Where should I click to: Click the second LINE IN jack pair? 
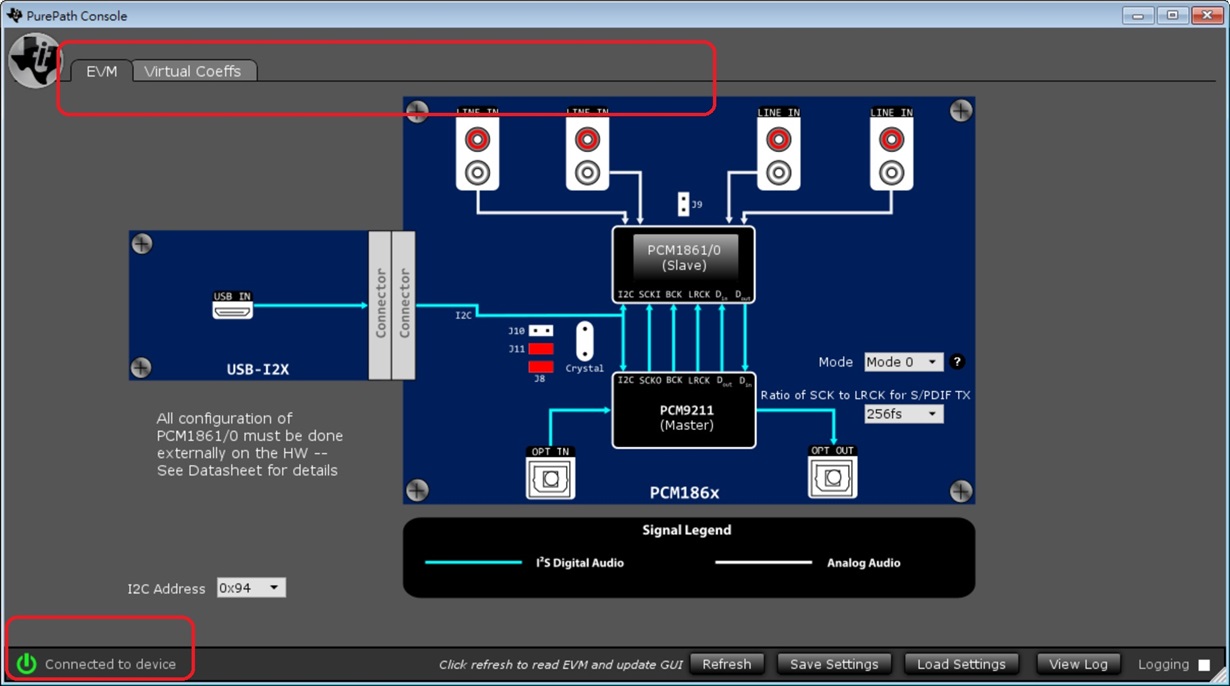coord(588,154)
